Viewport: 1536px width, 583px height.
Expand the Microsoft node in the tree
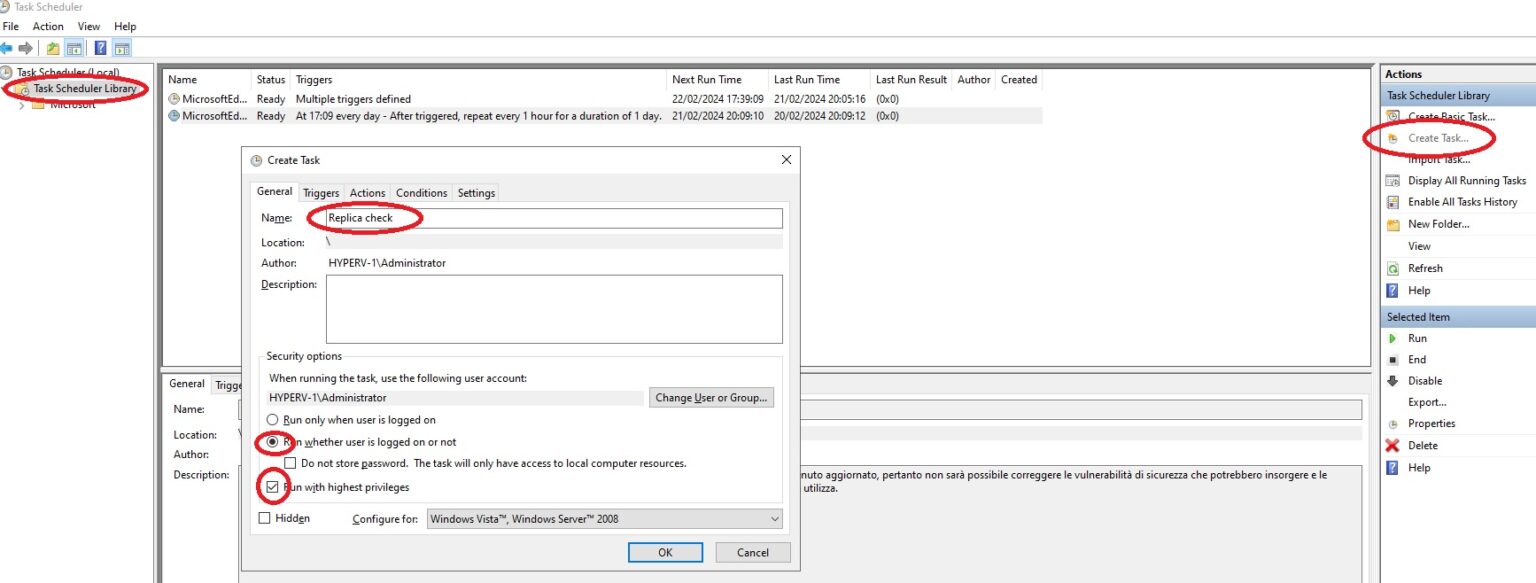click(21, 104)
